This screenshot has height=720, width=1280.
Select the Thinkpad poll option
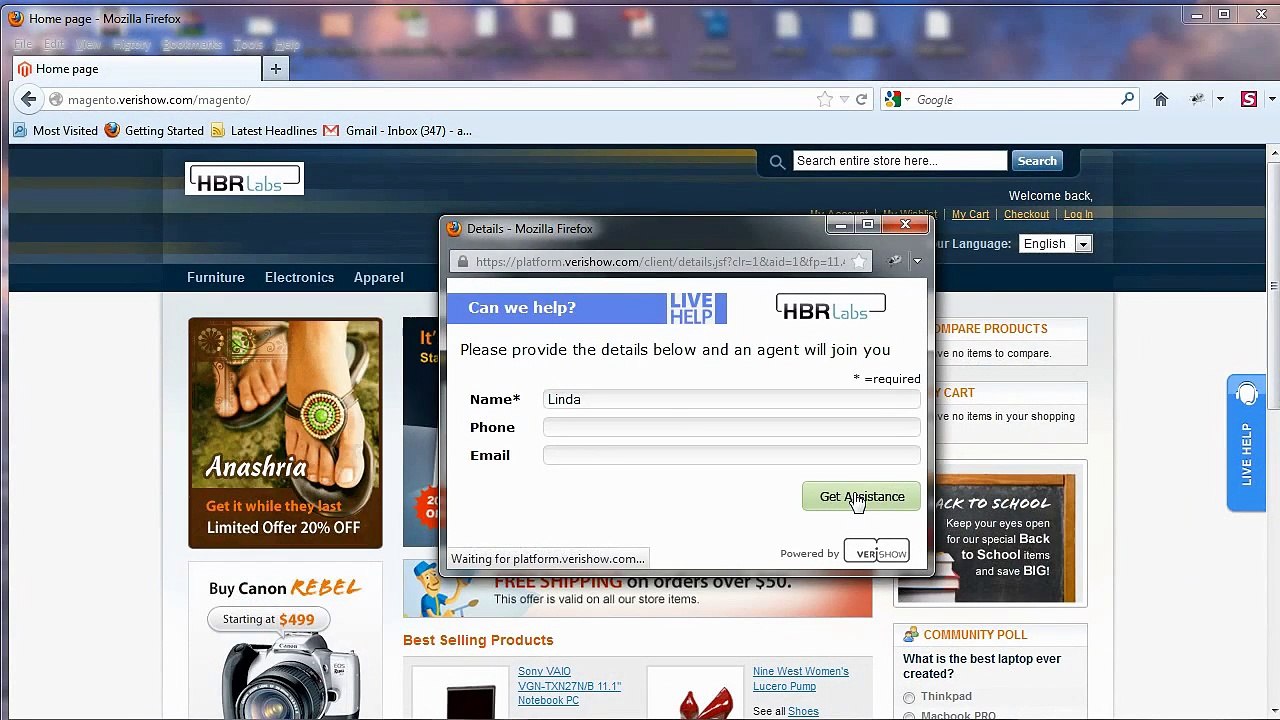click(909, 697)
